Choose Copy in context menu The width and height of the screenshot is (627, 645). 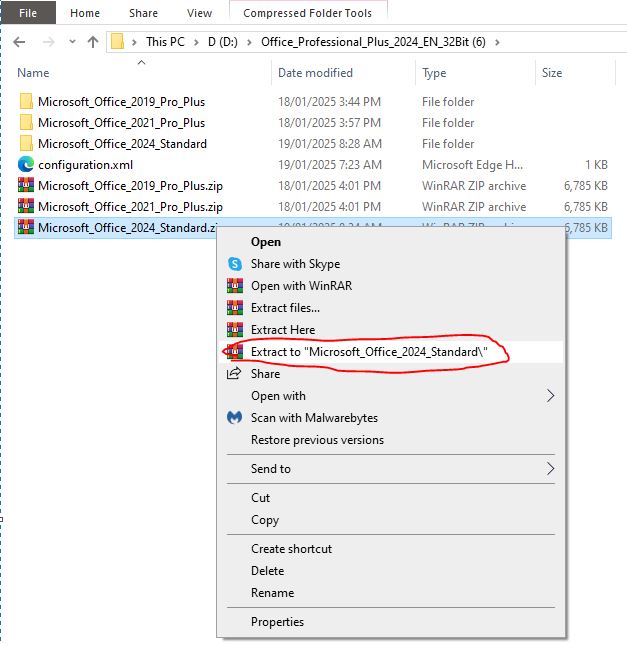(x=265, y=520)
